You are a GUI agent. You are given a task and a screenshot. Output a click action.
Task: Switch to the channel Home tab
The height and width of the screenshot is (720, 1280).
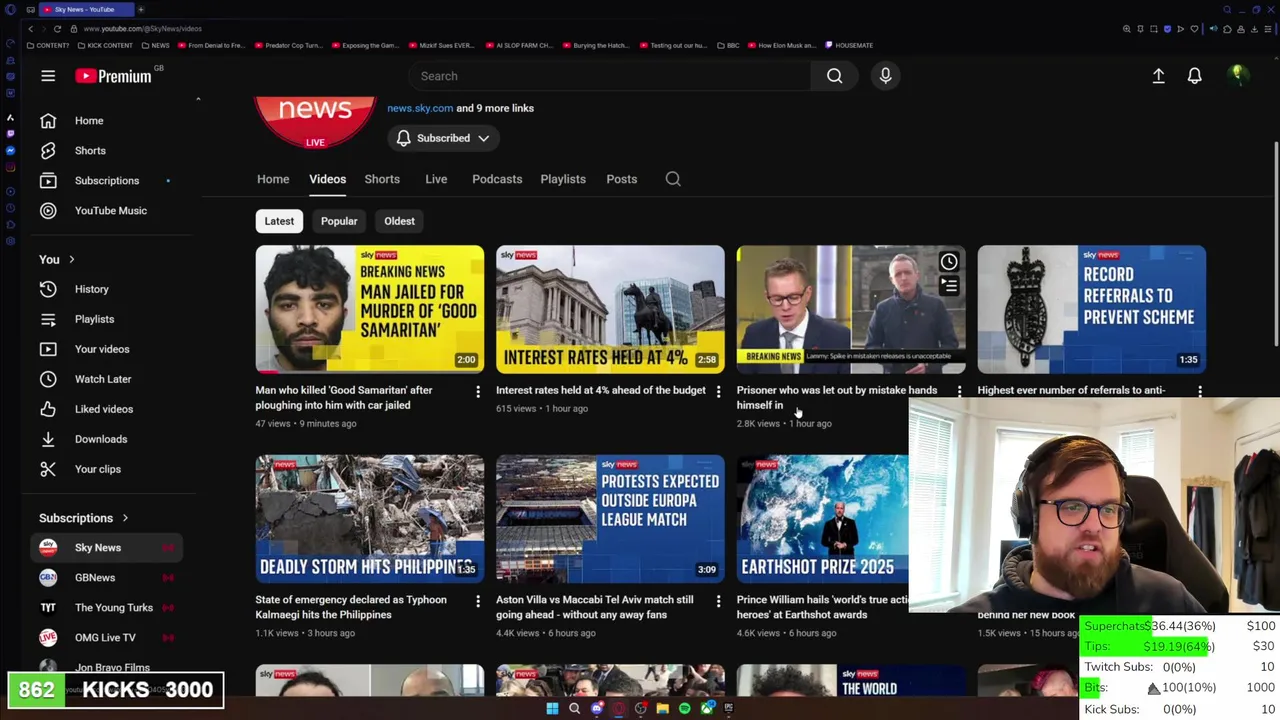tap(273, 179)
